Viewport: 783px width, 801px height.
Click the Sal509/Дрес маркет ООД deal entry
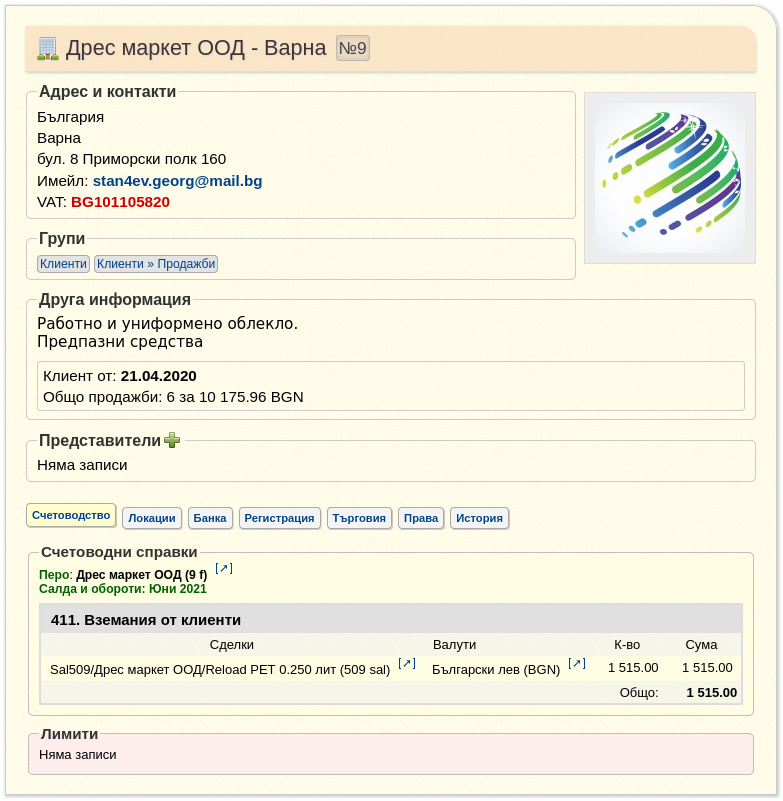[220, 669]
